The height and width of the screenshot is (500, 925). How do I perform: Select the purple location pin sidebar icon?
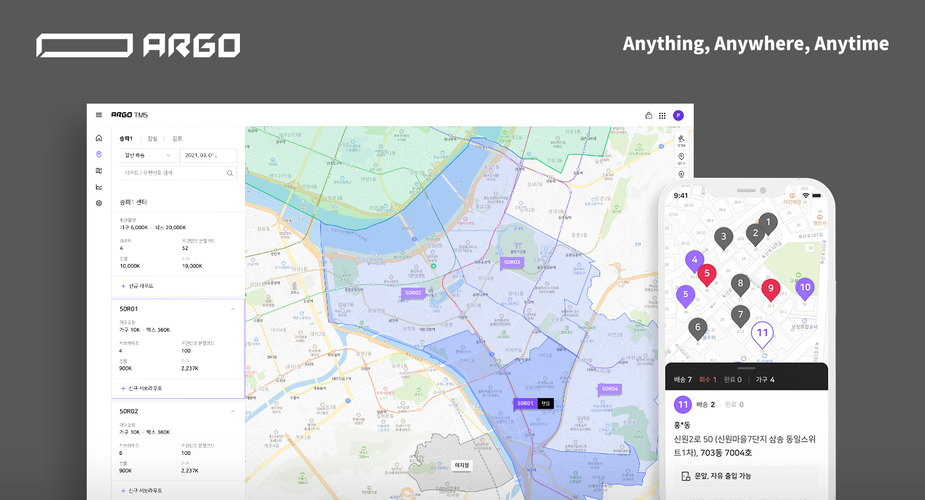(98, 155)
